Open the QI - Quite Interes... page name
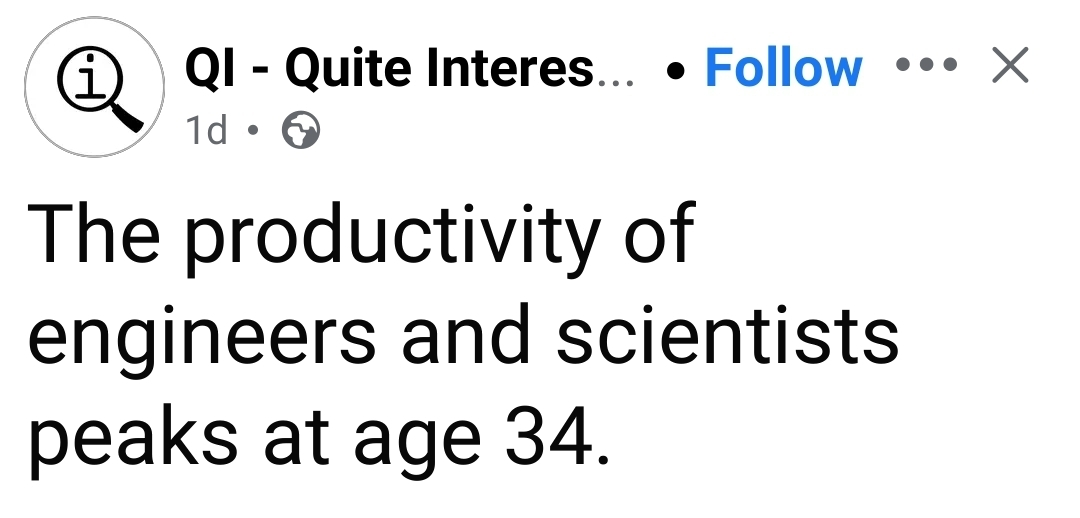The height and width of the screenshot is (518, 1080). tap(410, 68)
